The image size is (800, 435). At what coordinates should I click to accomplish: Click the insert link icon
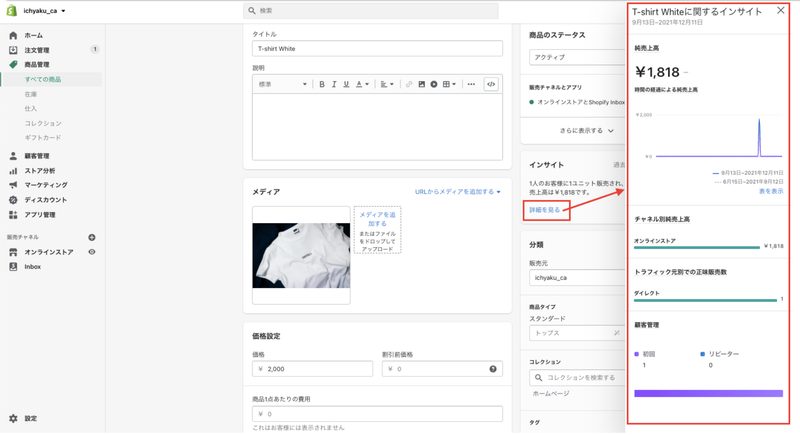click(x=409, y=84)
